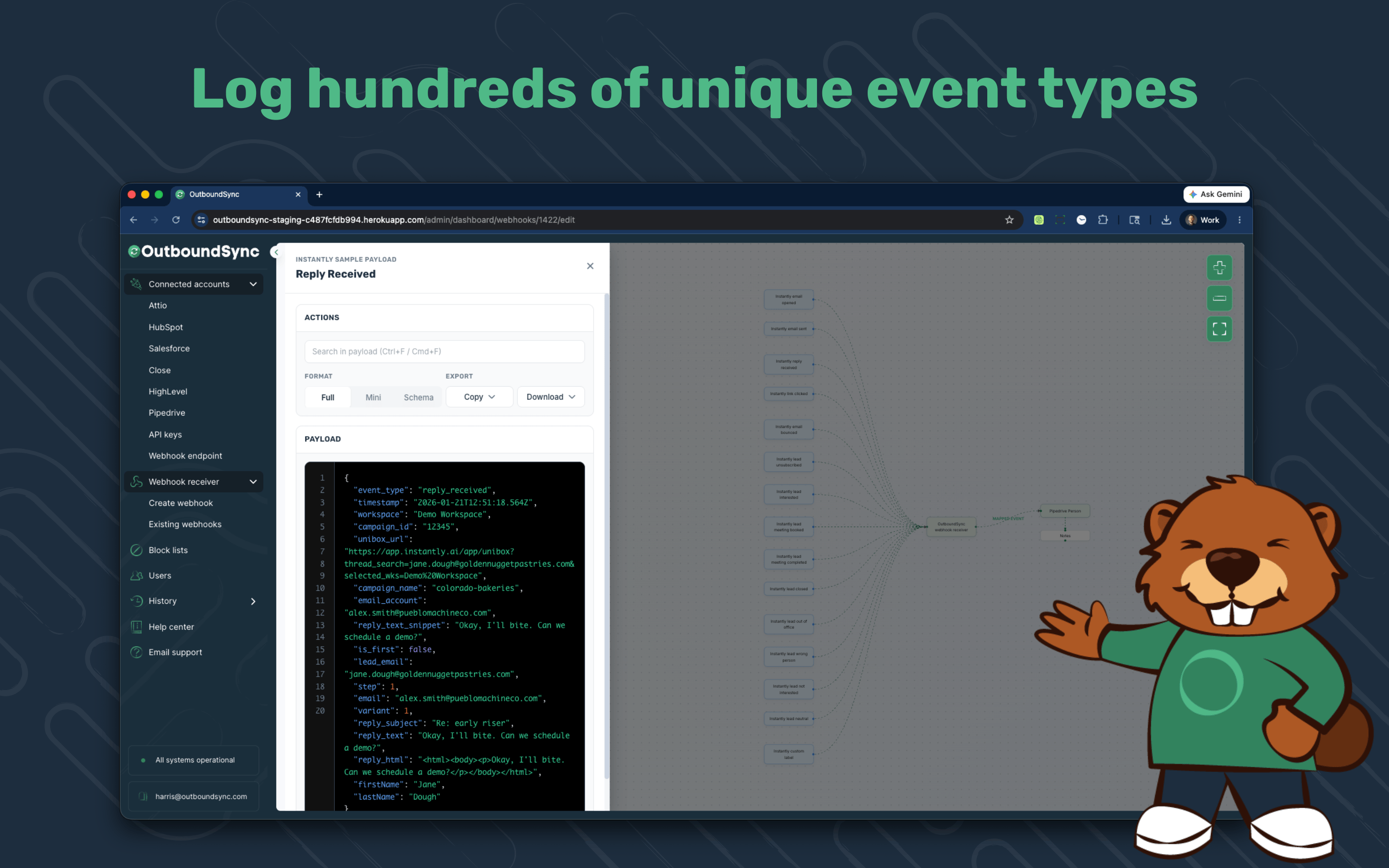
Task: Click the browser back arrow
Action: pos(133,220)
